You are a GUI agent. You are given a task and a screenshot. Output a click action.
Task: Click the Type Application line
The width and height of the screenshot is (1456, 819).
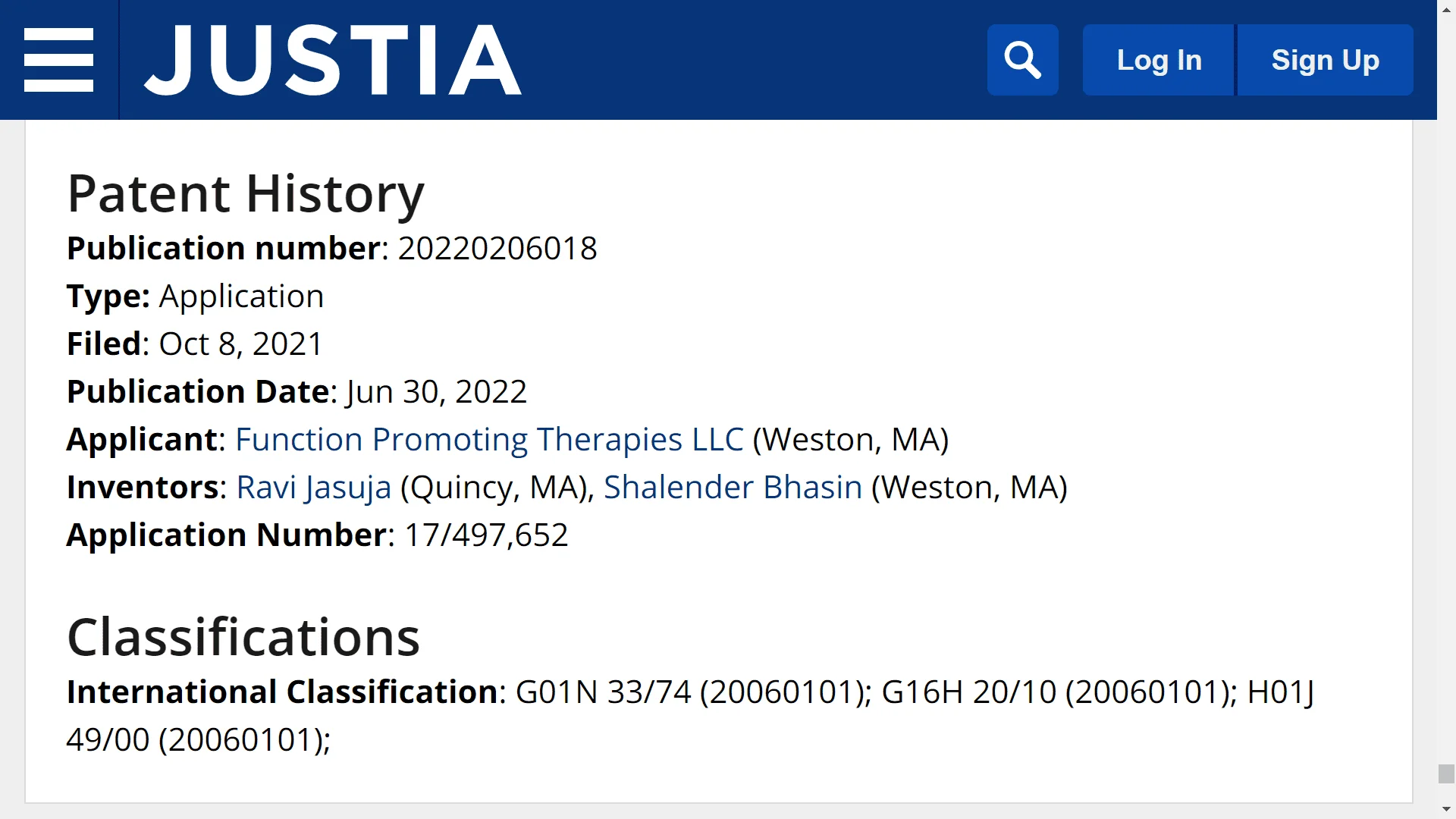[x=195, y=297]
